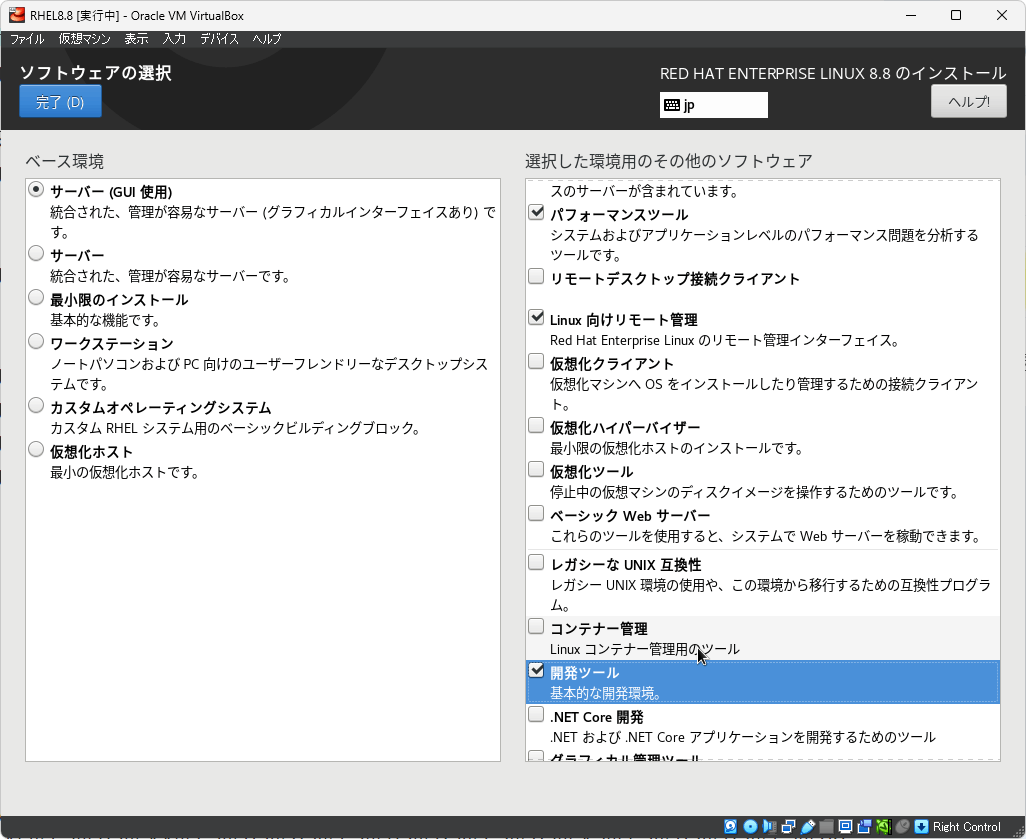The image size is (1026, 839).
Task: Open the 仮想マシン menu
Action: coord(84,39)
